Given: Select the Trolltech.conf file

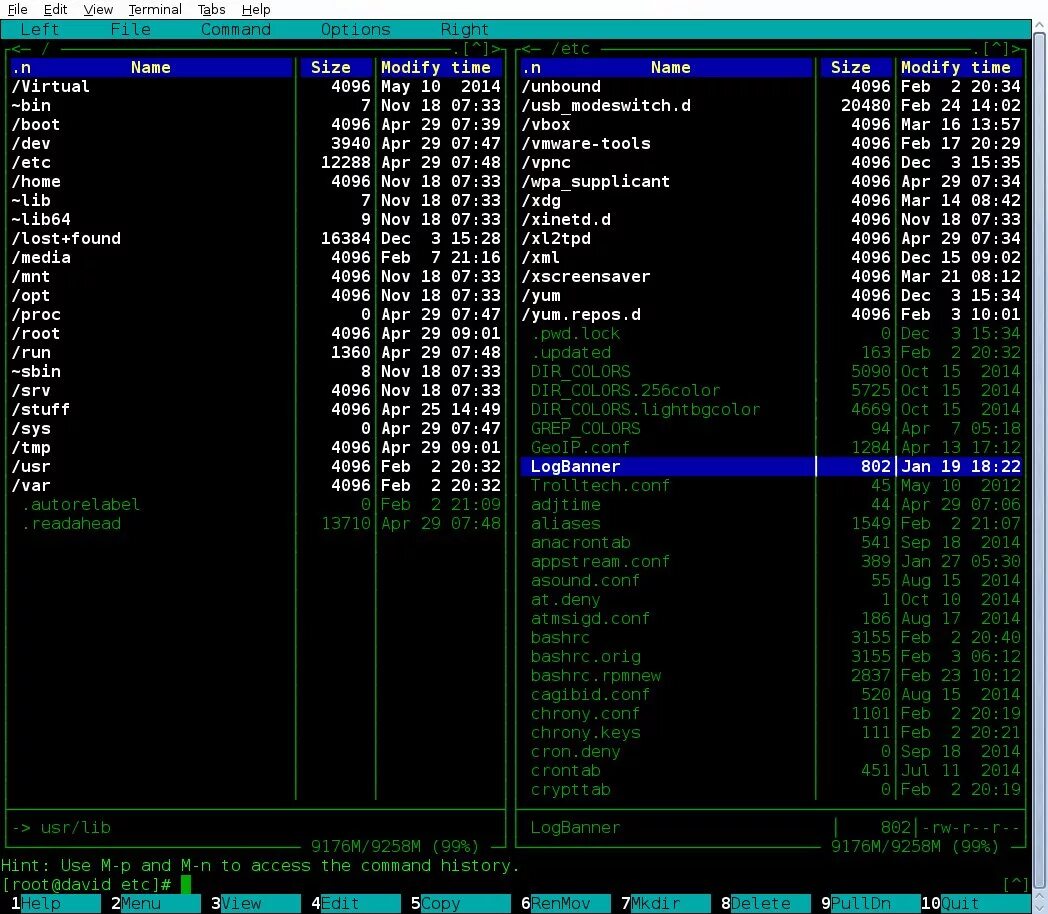Looking at the screenshot, I should pos(771,486).
